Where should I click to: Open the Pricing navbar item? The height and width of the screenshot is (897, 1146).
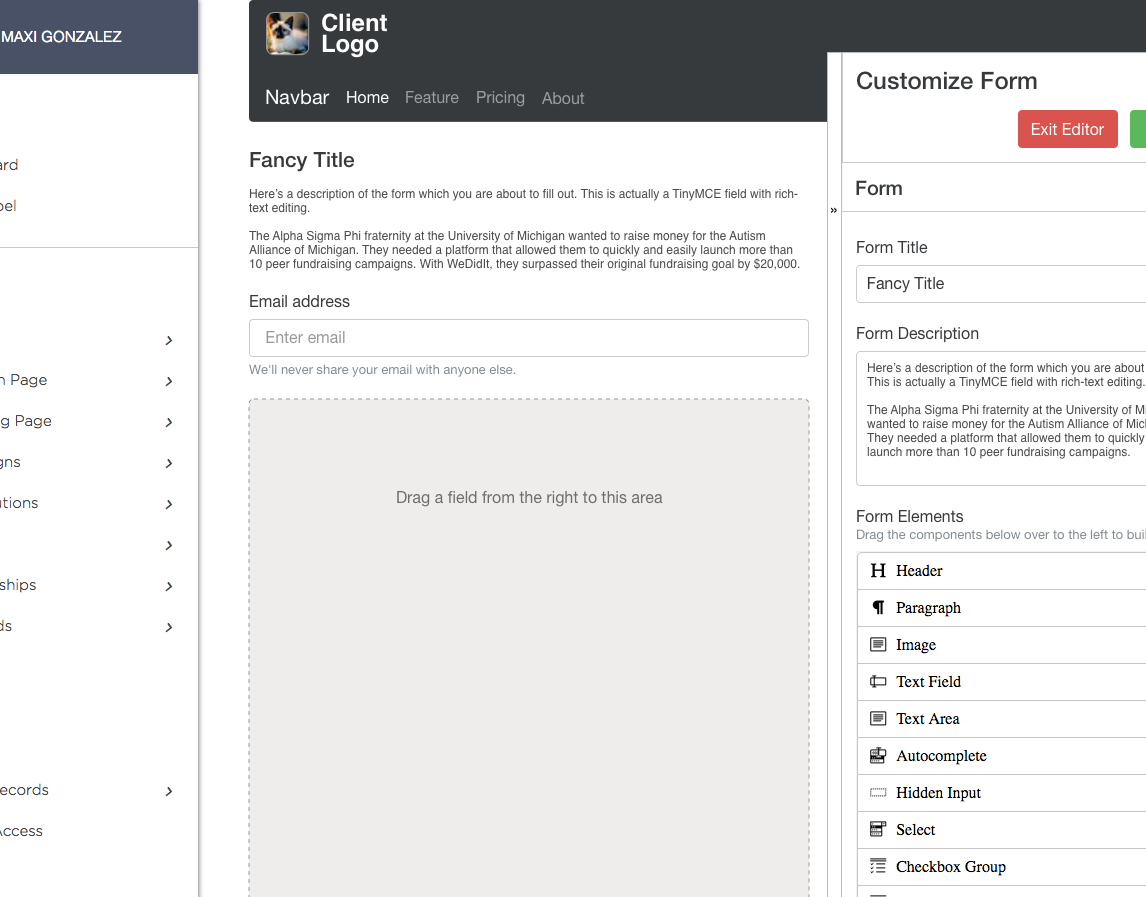coord(500,97)
